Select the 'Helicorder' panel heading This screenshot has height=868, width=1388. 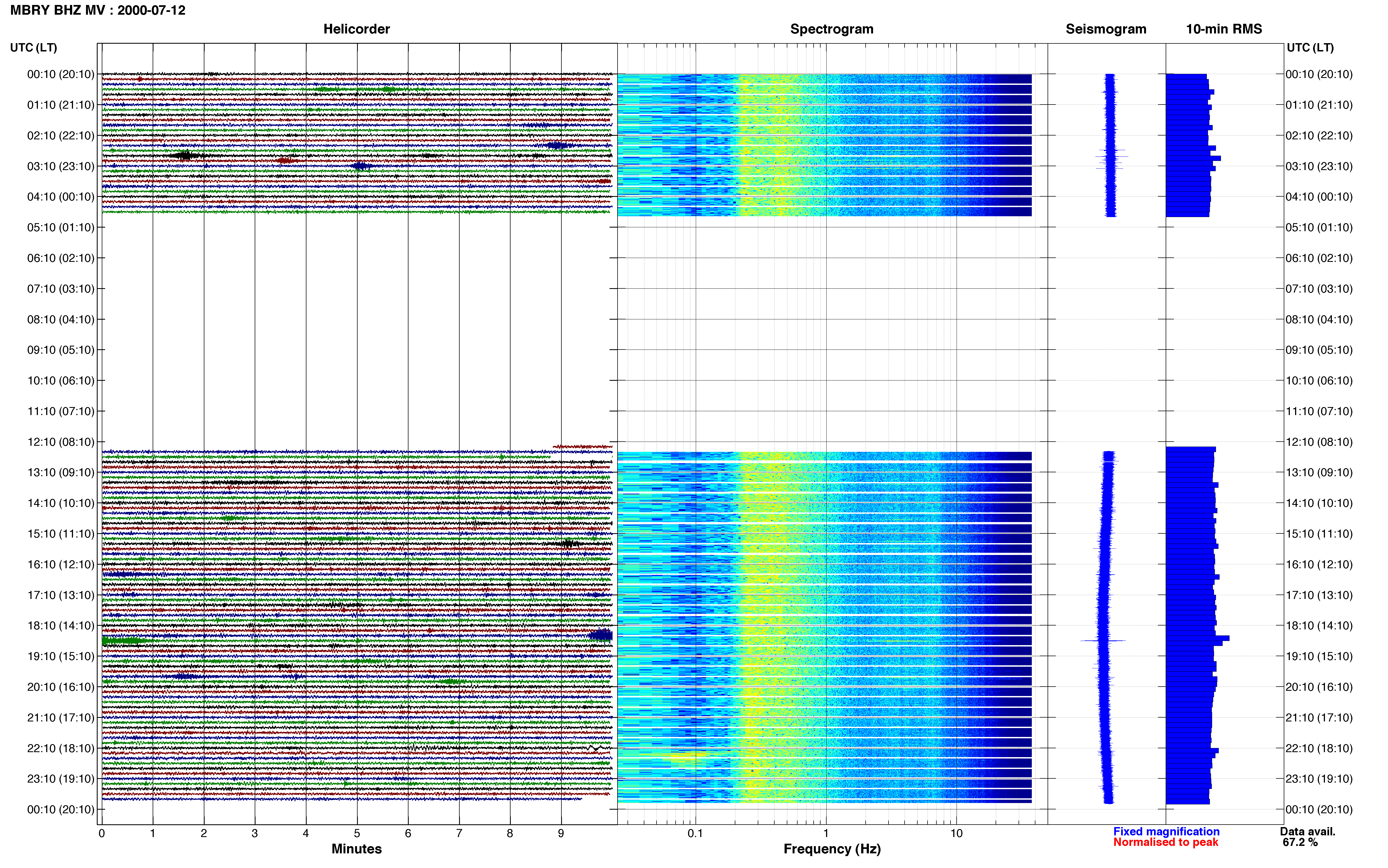pos(356,29)
